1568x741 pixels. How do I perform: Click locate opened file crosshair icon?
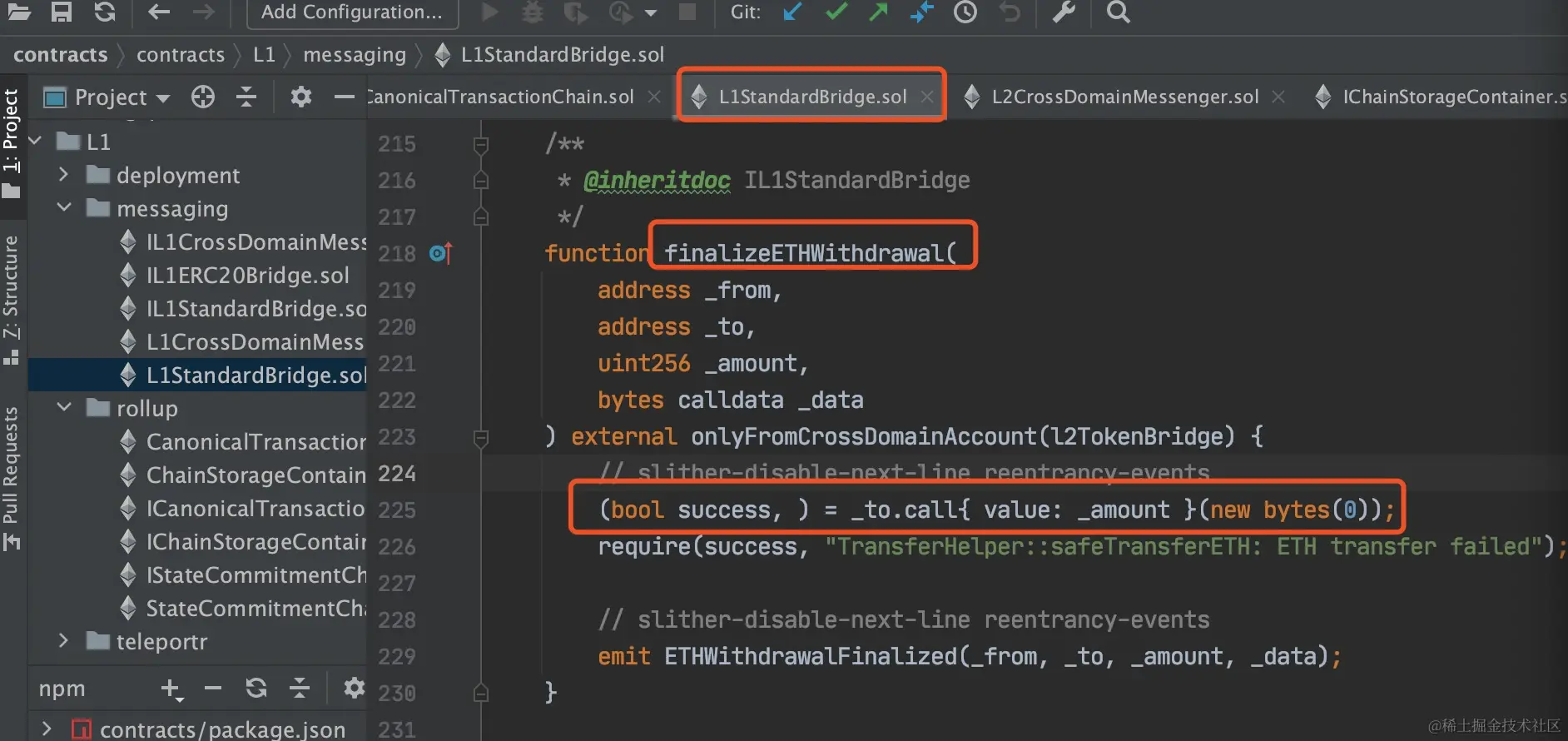point(203,97)
